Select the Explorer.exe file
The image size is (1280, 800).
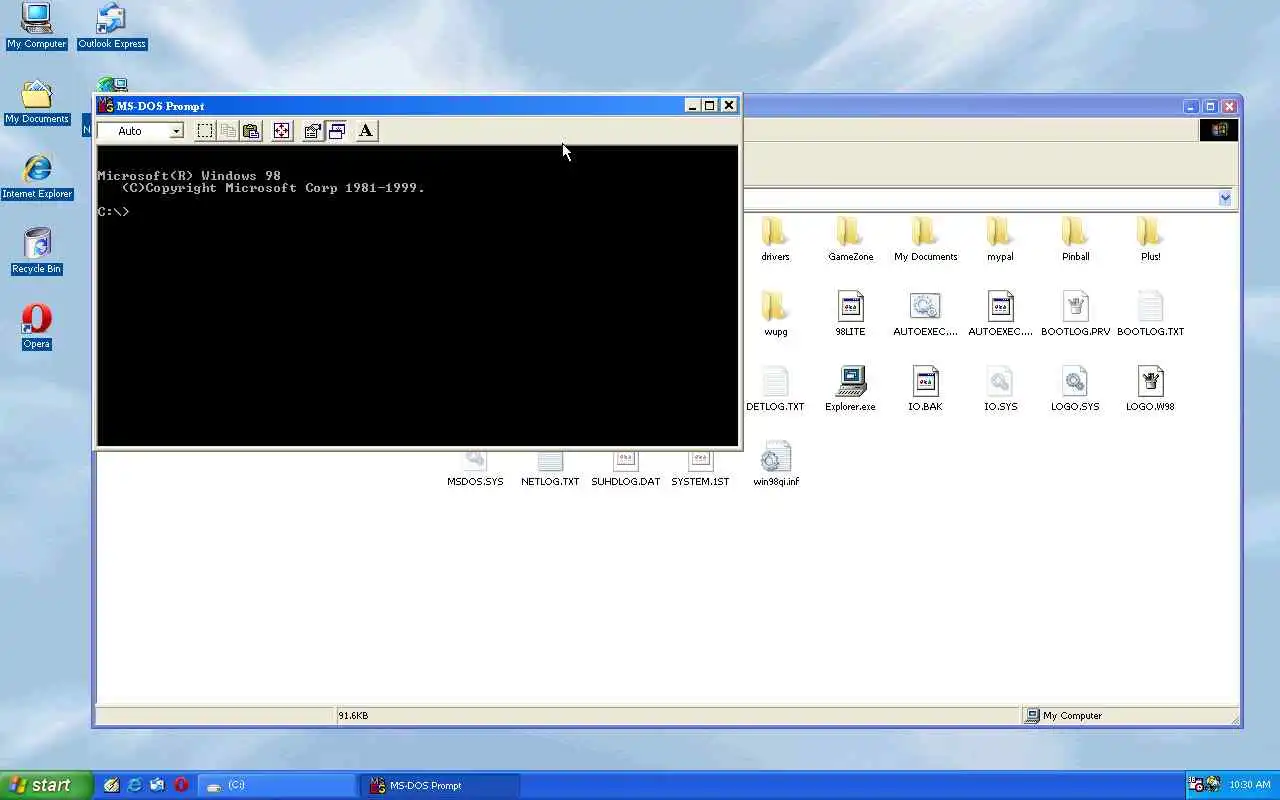pos(850,389)
